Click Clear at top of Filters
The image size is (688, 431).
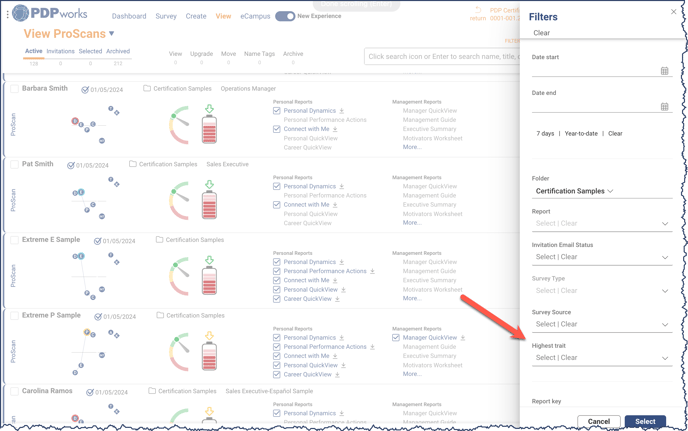pos(541,33)
